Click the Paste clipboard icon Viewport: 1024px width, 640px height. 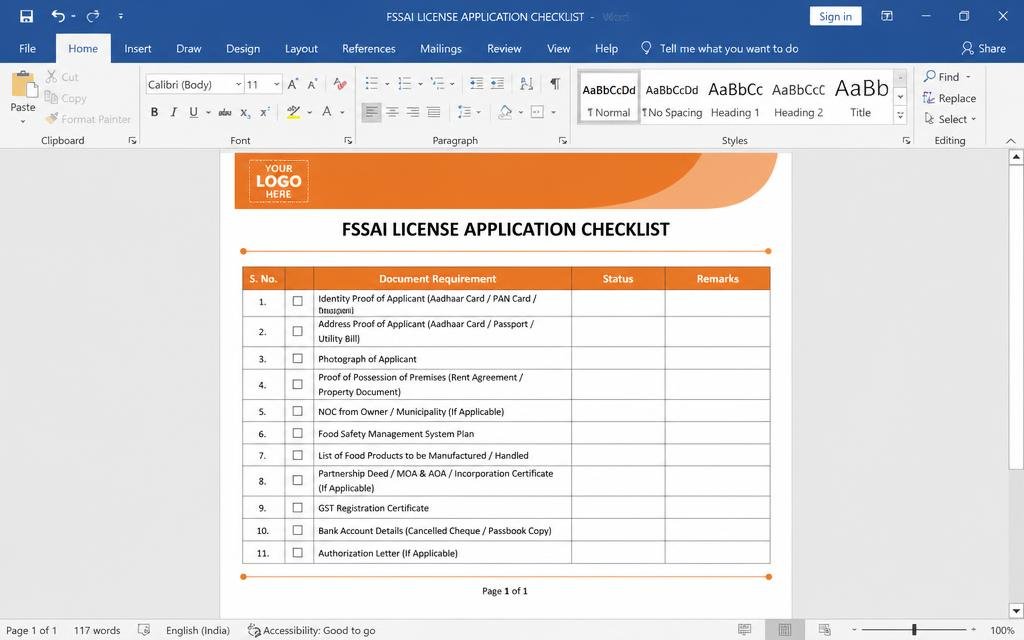click(24, 84)
